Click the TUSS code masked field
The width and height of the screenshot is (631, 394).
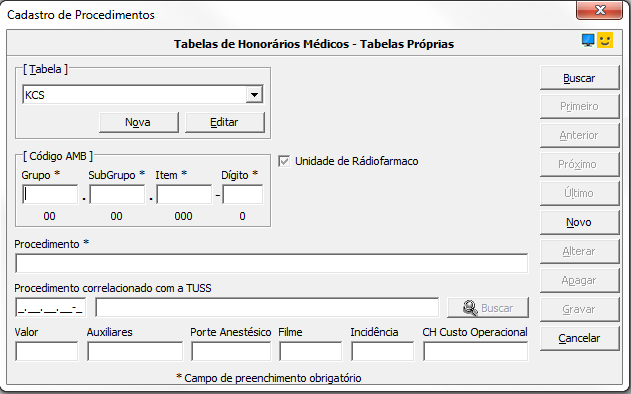(x=51, y=307)
